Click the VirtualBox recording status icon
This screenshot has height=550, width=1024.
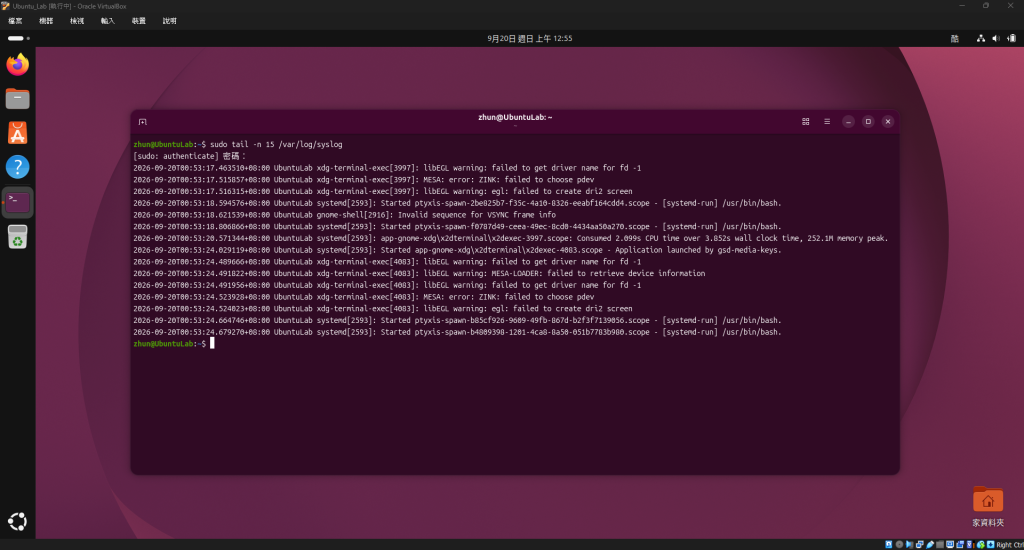960,544
